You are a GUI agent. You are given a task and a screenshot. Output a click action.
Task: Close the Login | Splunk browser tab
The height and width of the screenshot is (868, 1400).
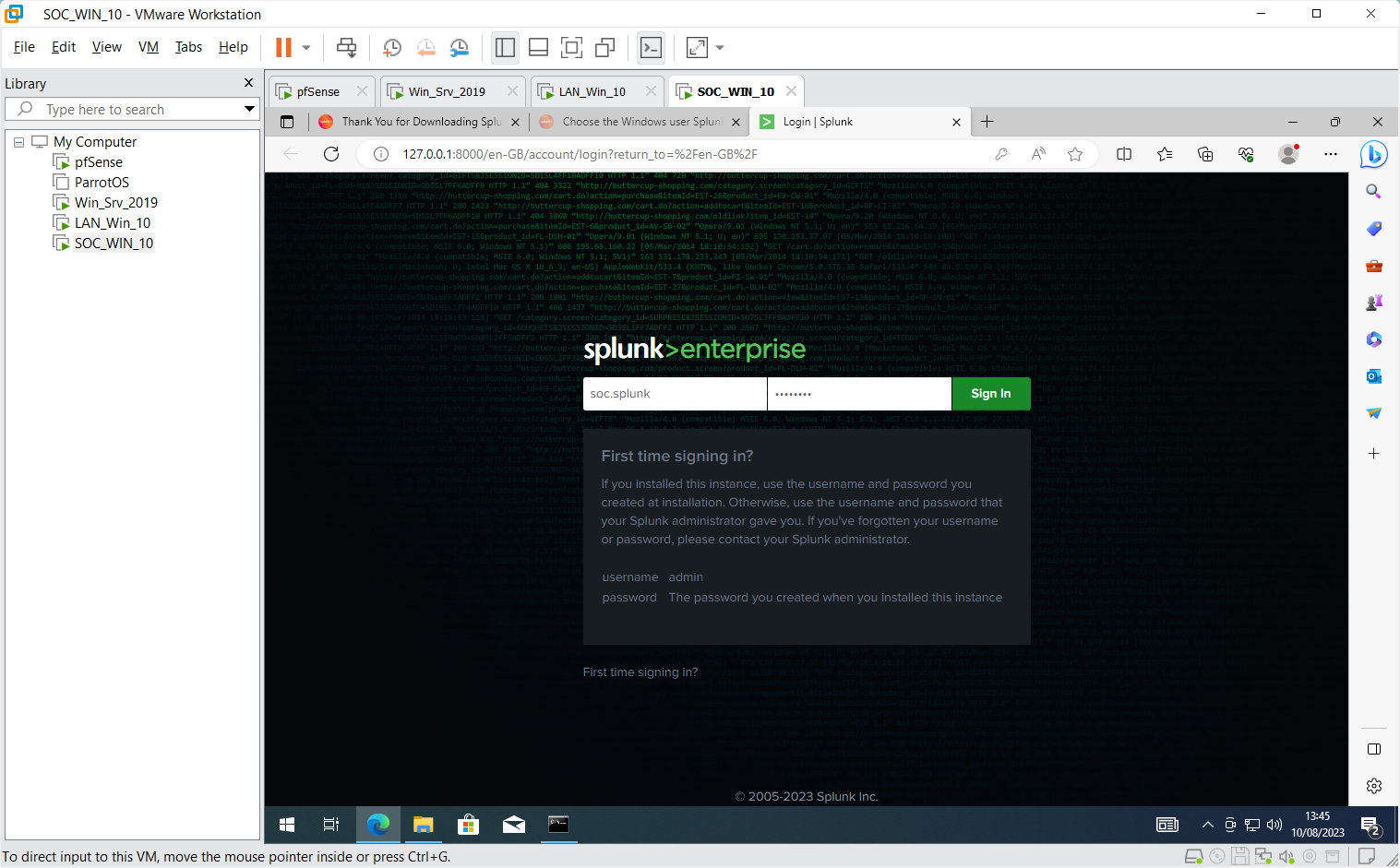(x=956, y=122)
